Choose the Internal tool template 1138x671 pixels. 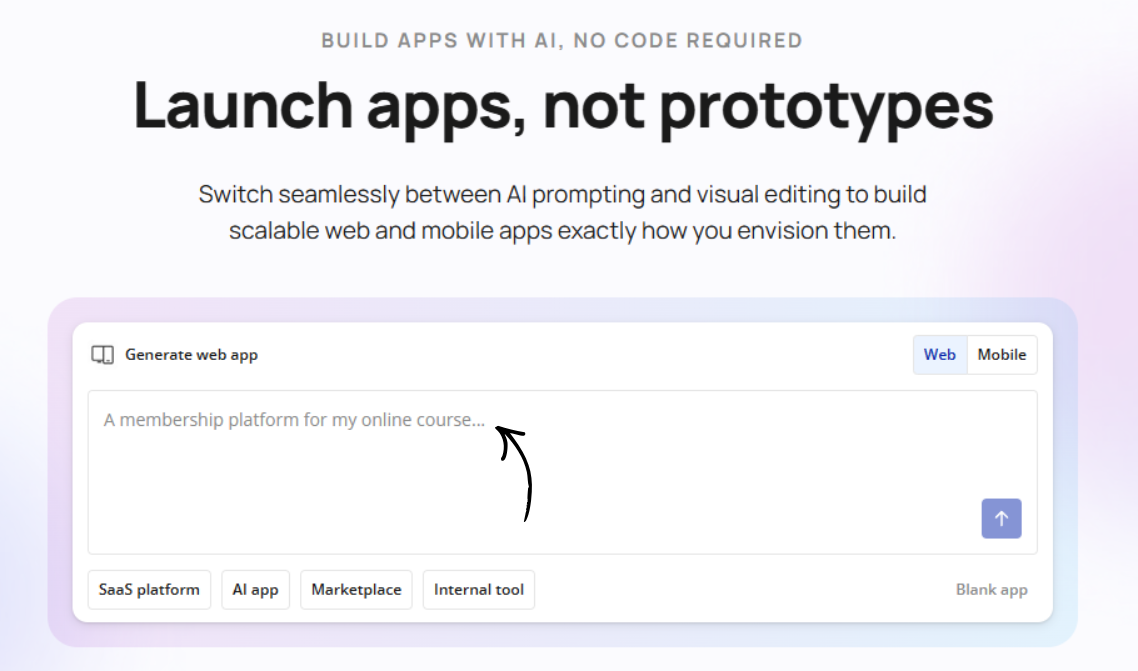click(478, 589)
